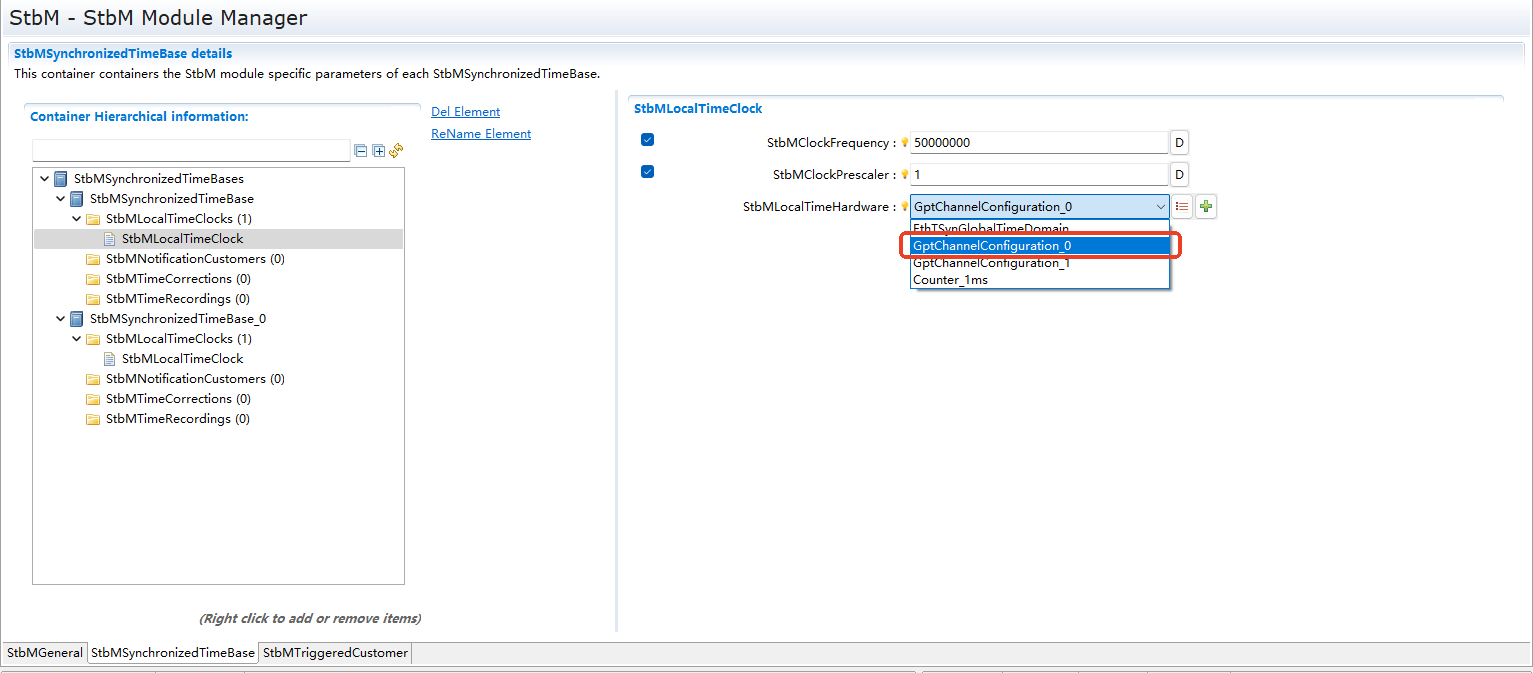The image size is (1533, 673).
Task: Switch to the StbMGeneral tab
Action: click(45, 653)
